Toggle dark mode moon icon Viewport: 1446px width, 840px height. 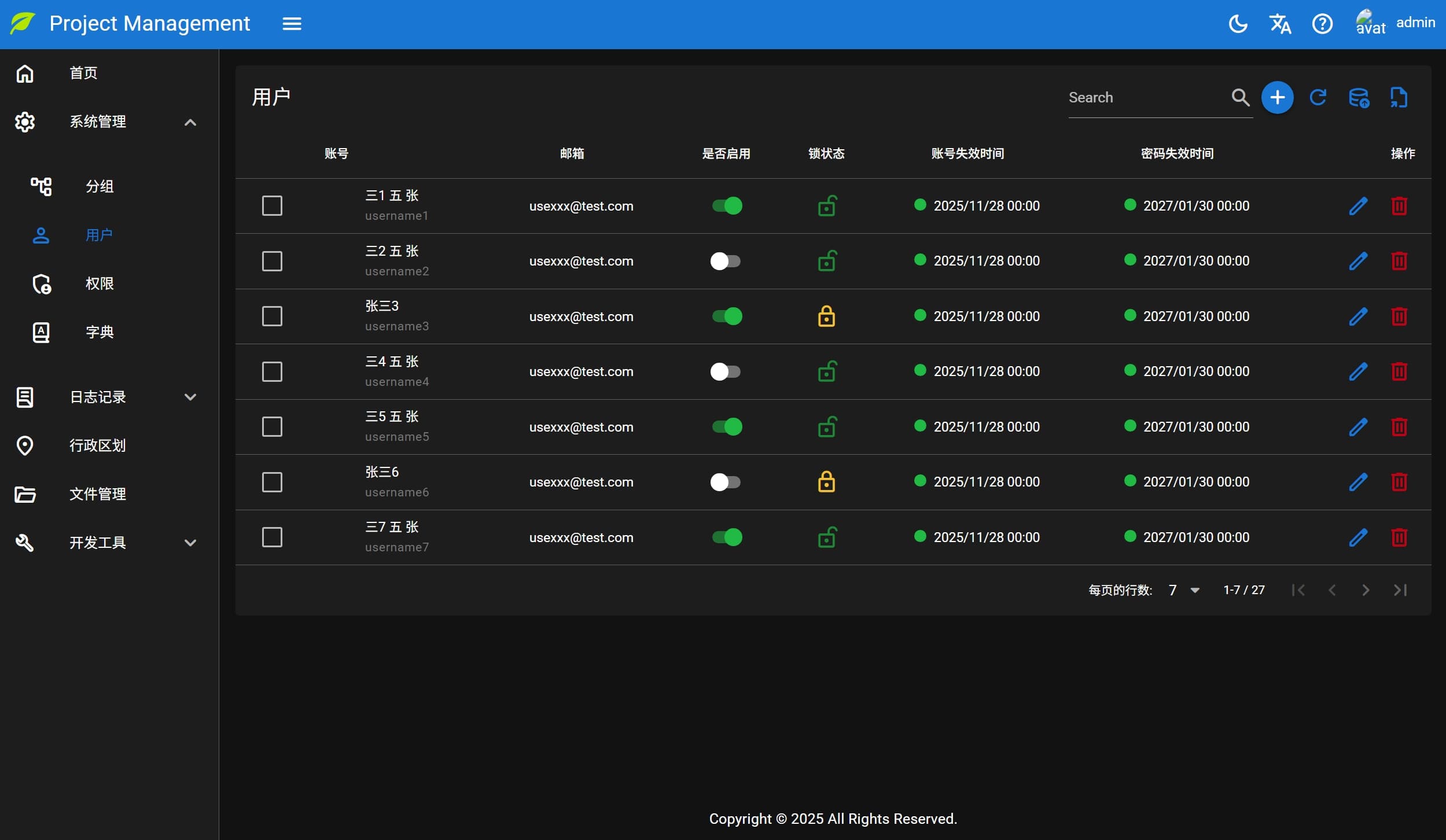tap(1238, 24)
